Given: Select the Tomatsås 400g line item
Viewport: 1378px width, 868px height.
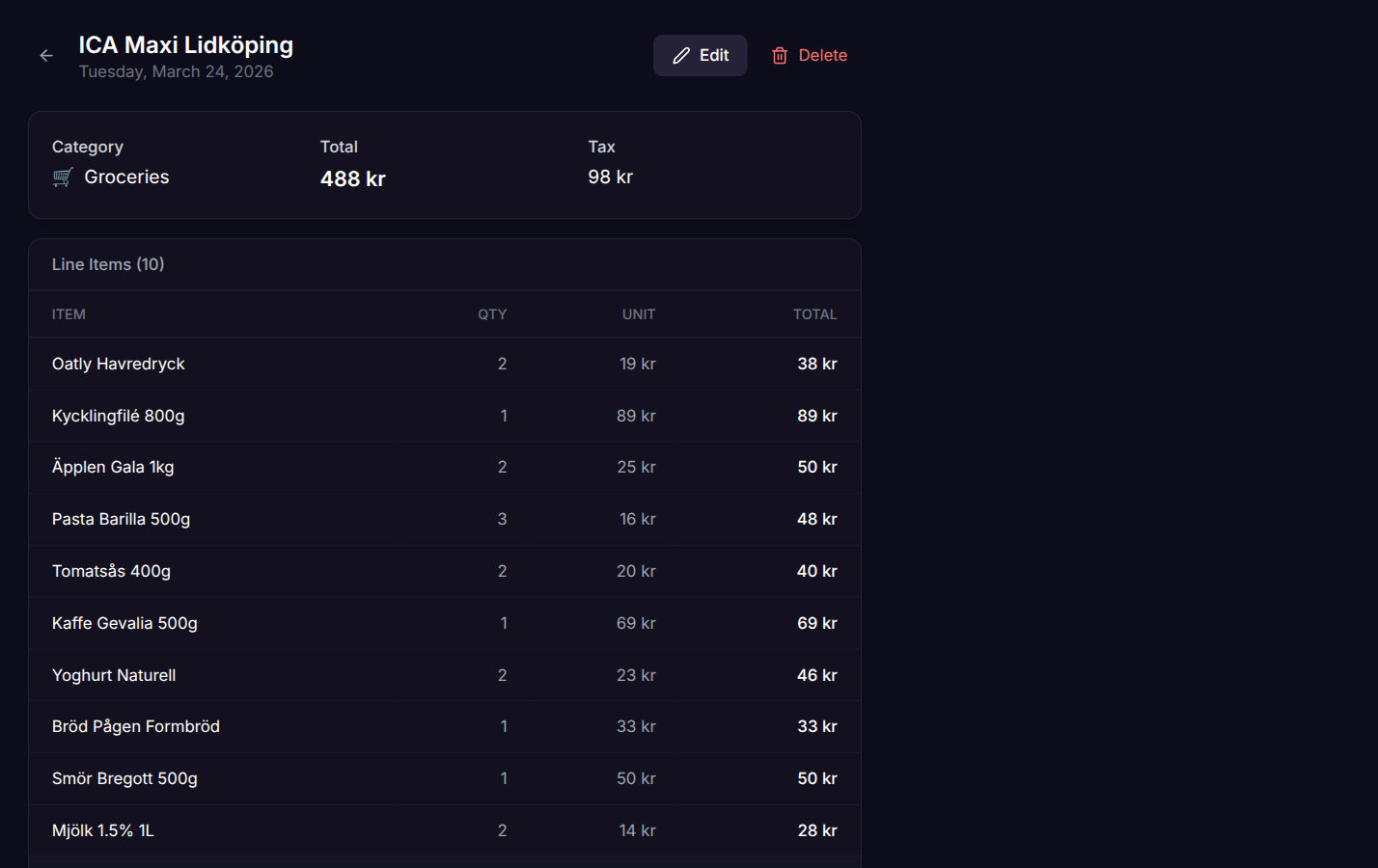Looking at the screenshot, I should pyautogui.click(x=112, y=571).
